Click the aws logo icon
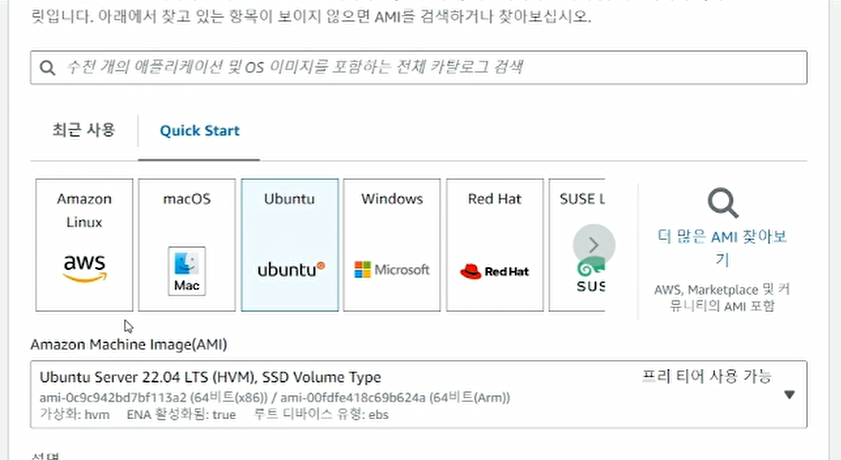The image size is (841, 460). pyautogui.click(x=85, y=268)
